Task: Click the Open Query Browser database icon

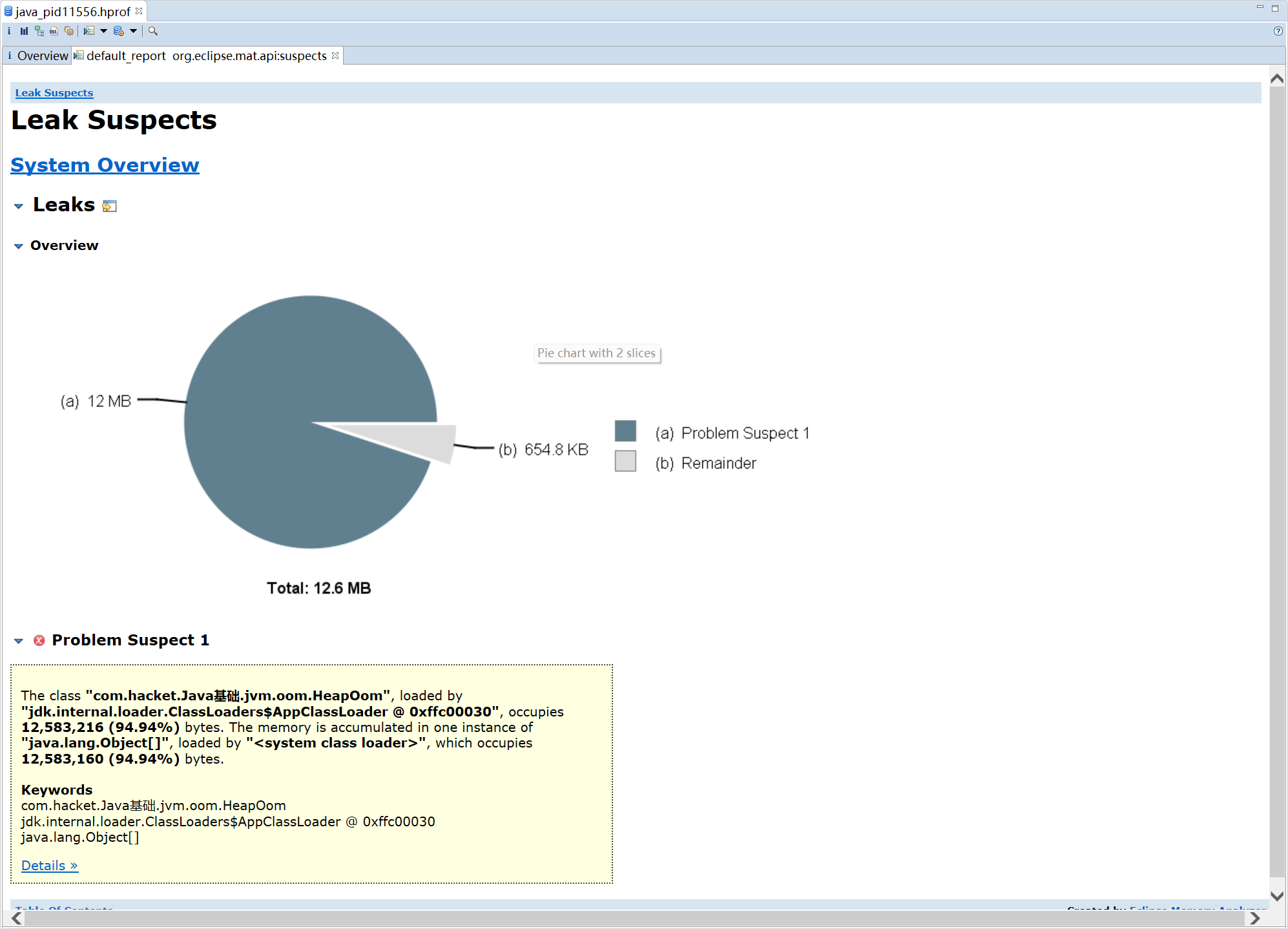Action: coord(118,31)
